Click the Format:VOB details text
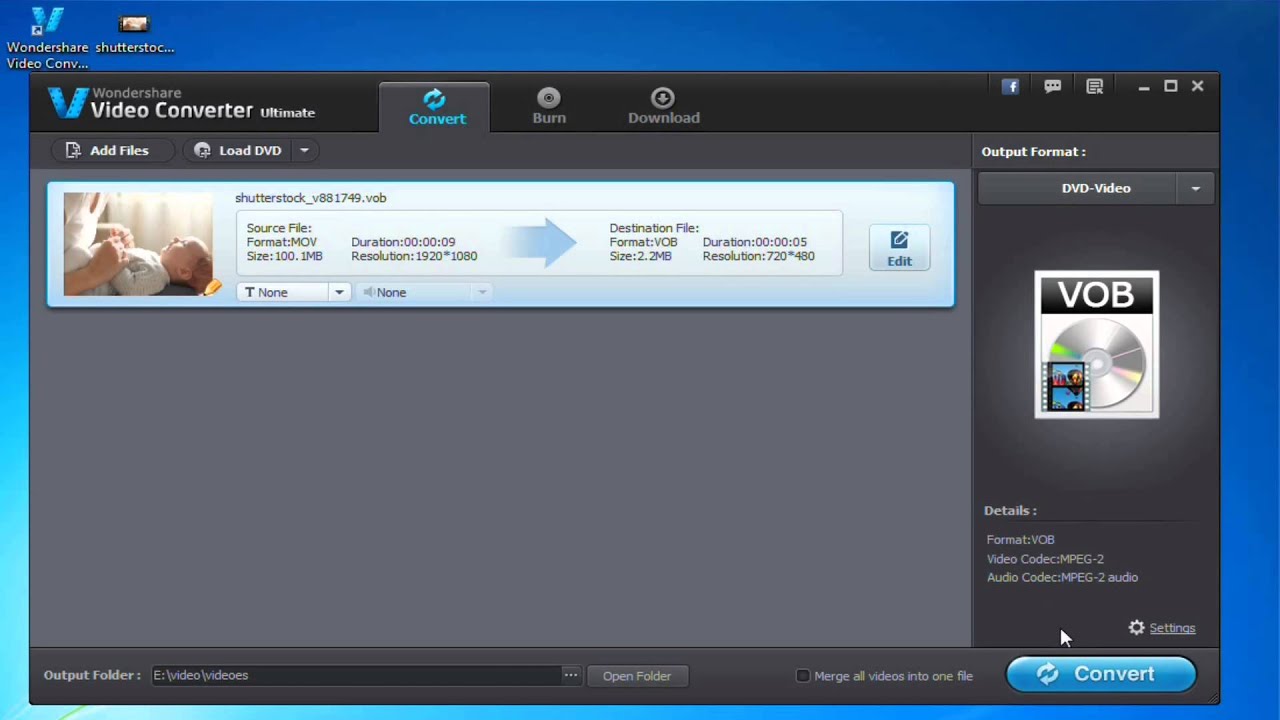 pos(1020,540)
